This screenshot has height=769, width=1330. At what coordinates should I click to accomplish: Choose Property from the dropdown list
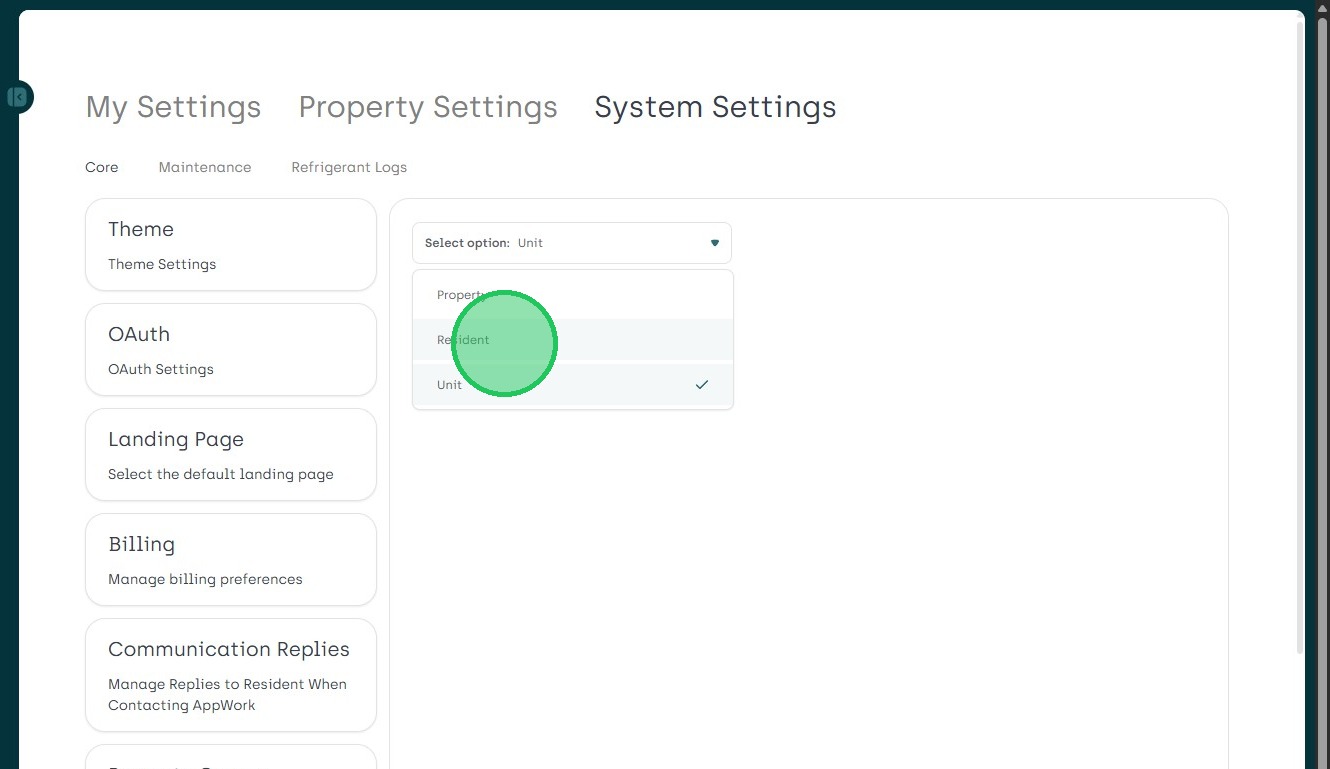coord(573,295)
